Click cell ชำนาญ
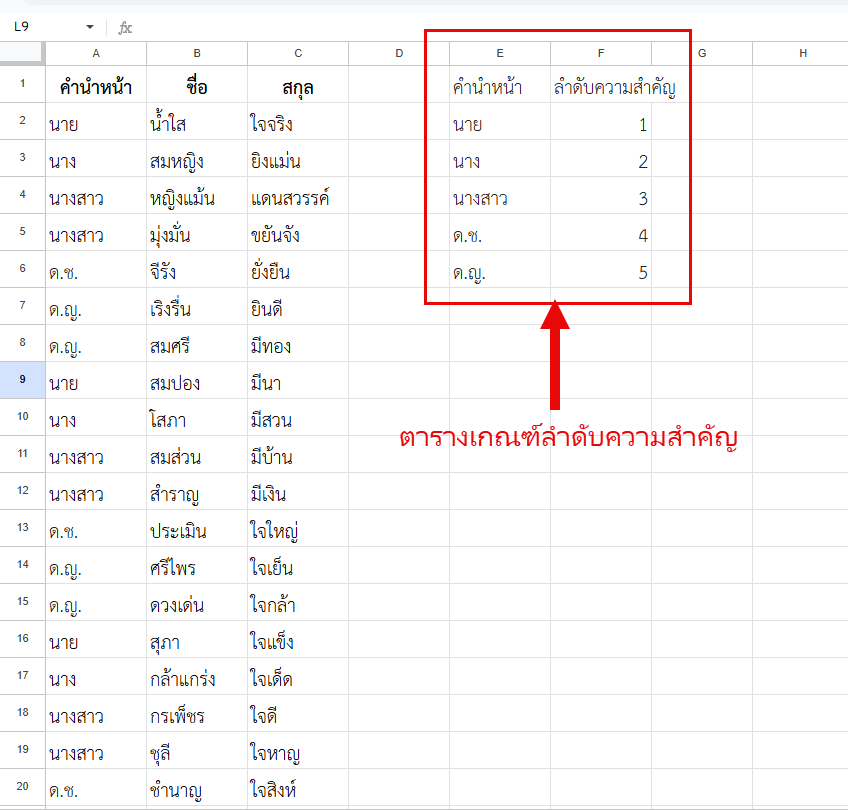 197,787
